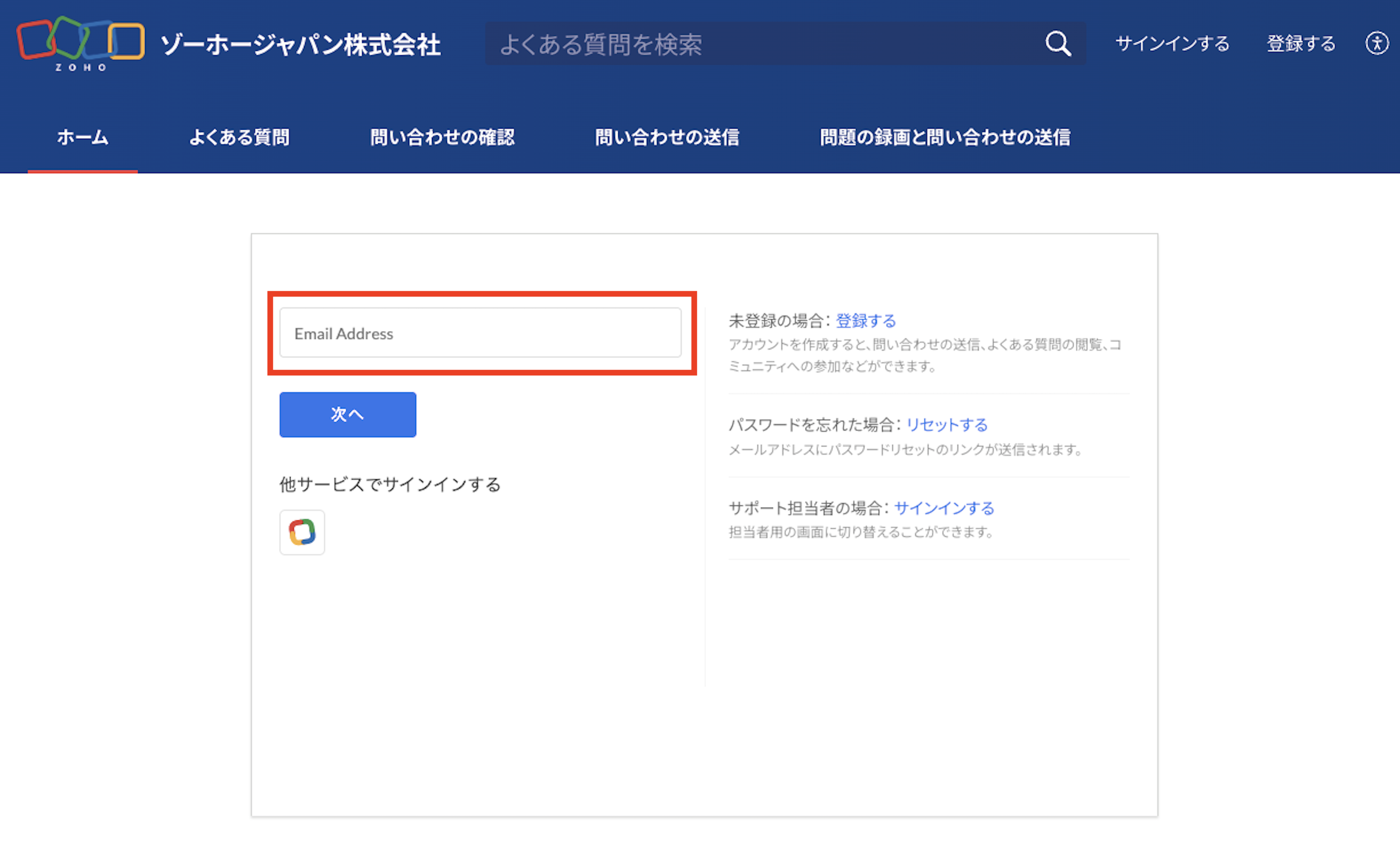The height and width of the screenshot is (843, 1400).
Task: Go to 問い合わせの確認 tab
Action: coord(442,137)
